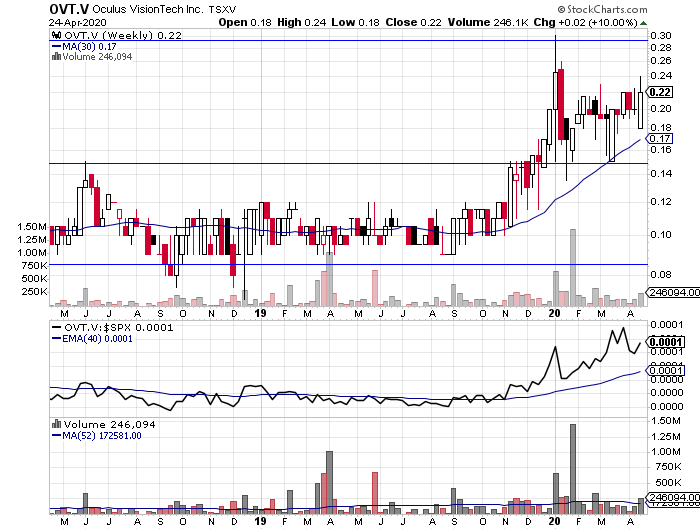The image size is (700, 530).
Task: Click the Volume 246,094 bottom-panel legend
Action: tap(109, 424)
